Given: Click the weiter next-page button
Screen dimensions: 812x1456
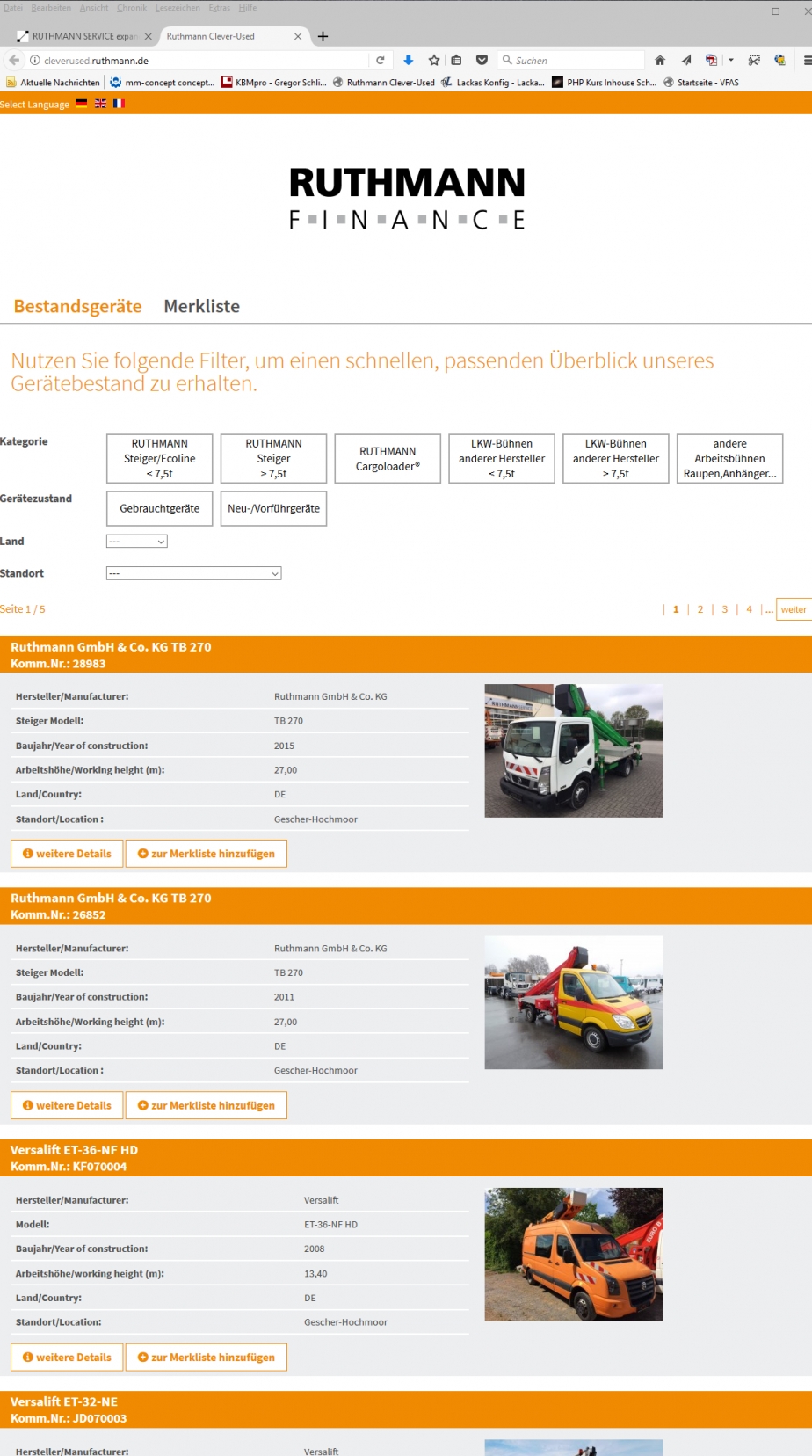Looking at the screenshot, I should [x=794, y=609].
